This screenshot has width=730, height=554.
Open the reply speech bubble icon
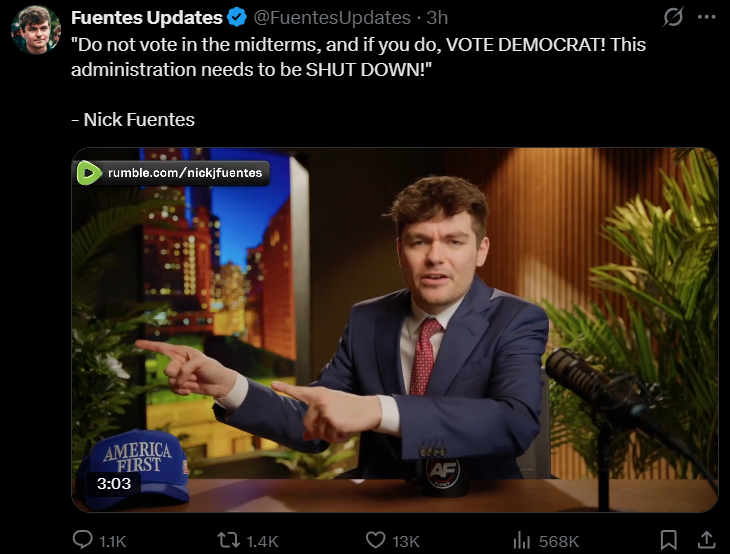tap(82, 540)
